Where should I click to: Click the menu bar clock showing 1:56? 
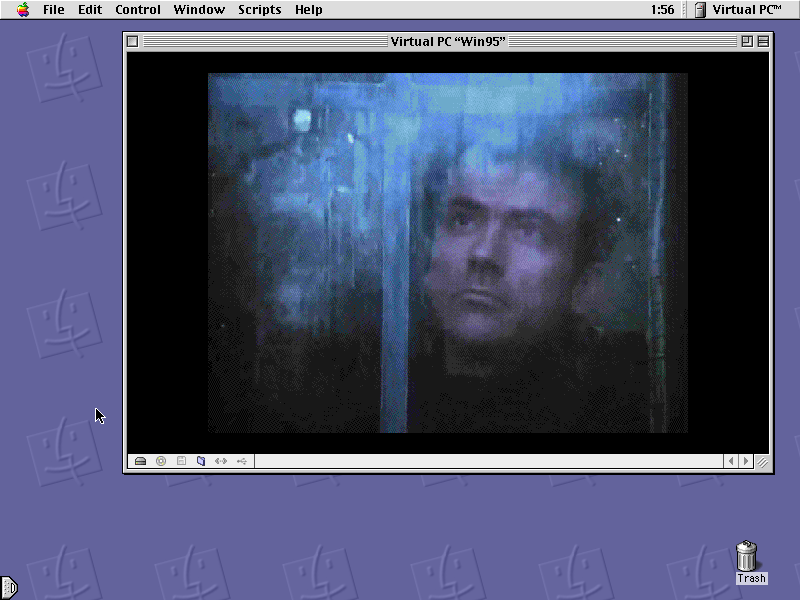click(662, 9)
